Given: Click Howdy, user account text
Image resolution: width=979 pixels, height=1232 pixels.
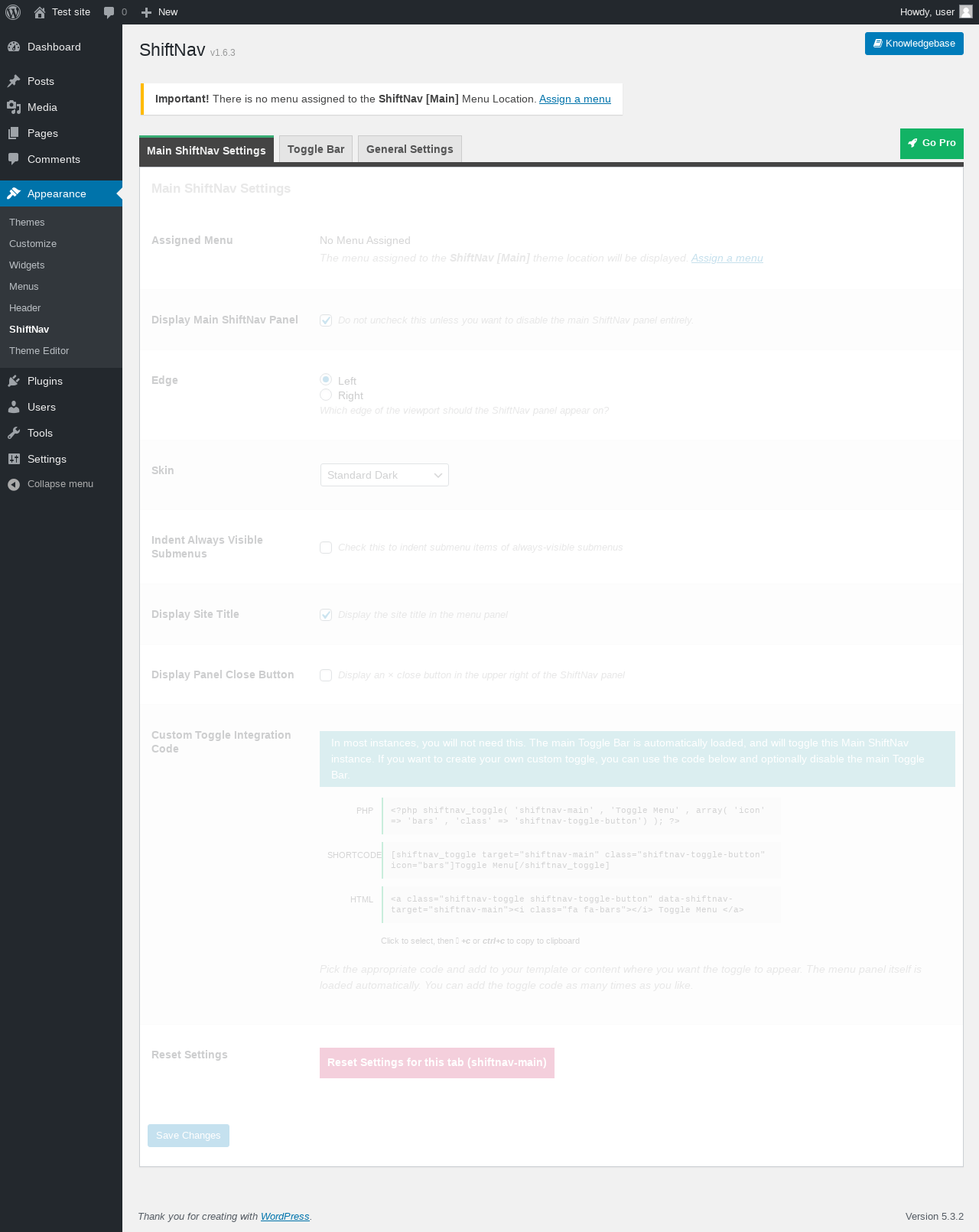Looking at the screenshot, I should click(x=927, y=12).
